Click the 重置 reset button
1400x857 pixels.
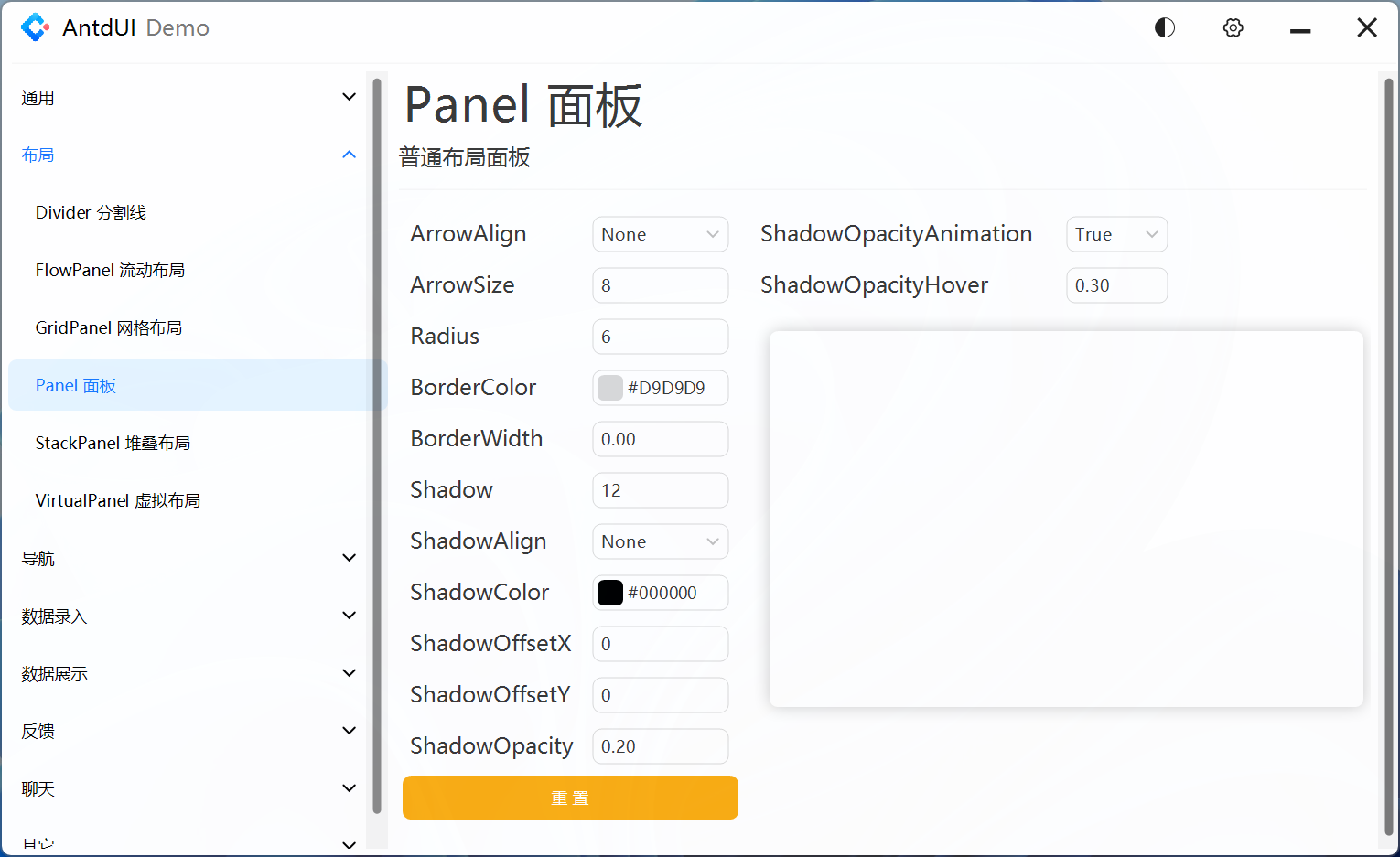click(570, 797)
